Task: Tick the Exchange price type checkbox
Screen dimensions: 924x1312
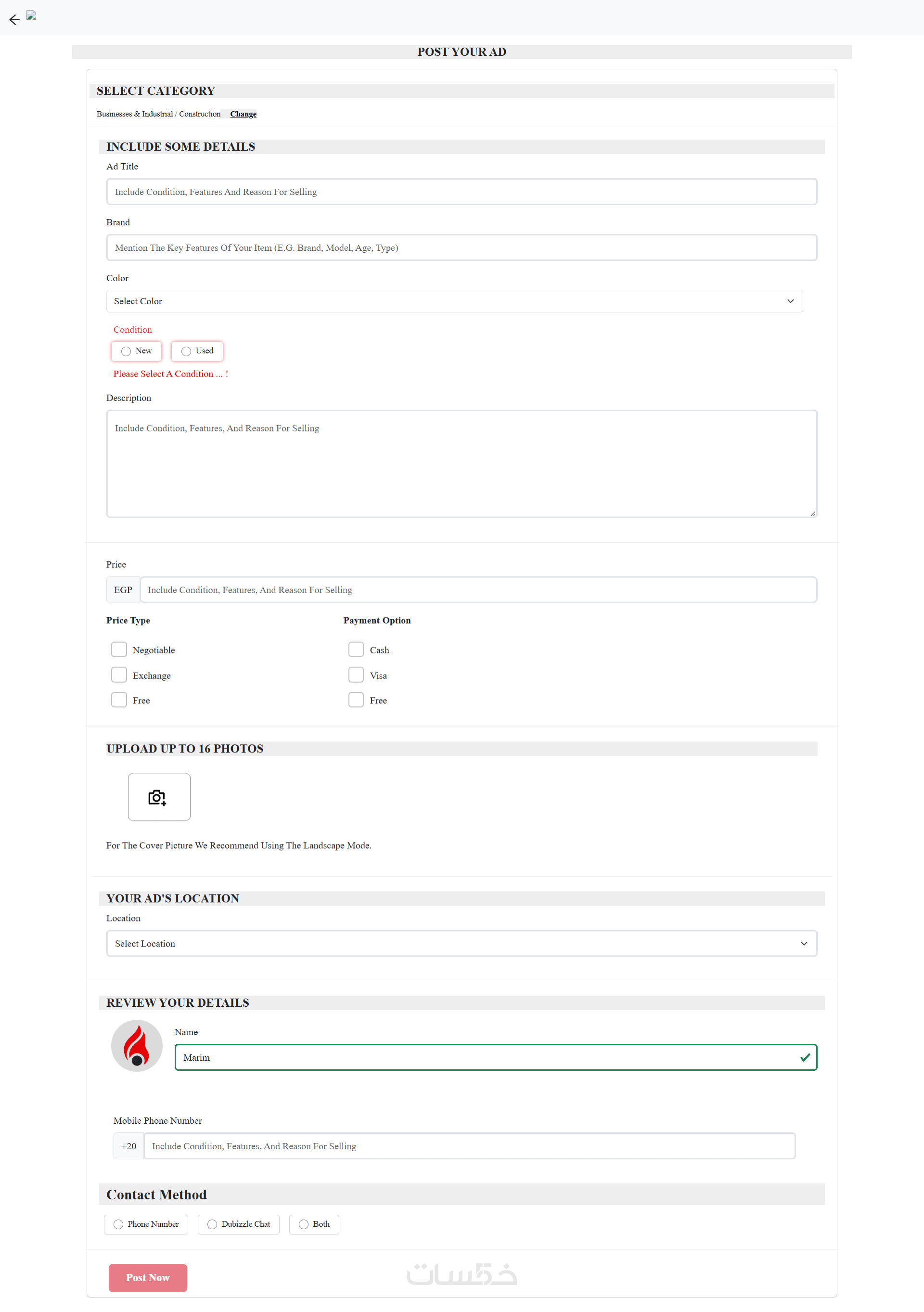Action: tap(119, 675)
